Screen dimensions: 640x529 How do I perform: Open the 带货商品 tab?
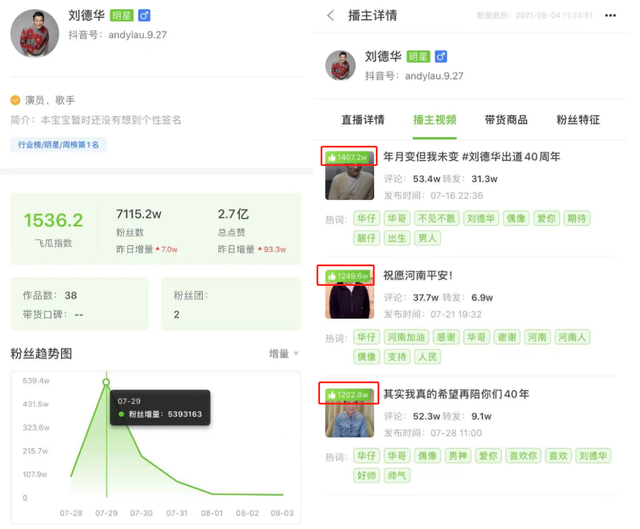click(x=506, y=120)
